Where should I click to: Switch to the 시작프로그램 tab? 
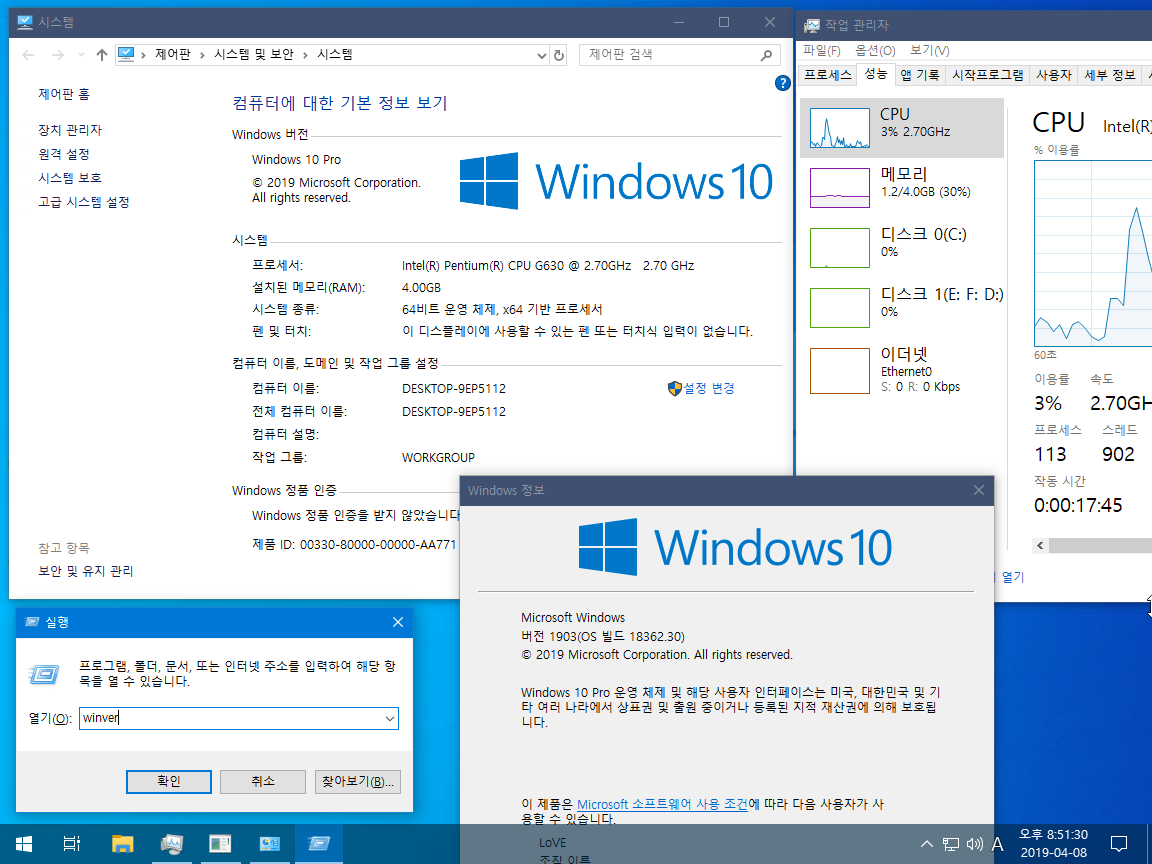[987, 75]
